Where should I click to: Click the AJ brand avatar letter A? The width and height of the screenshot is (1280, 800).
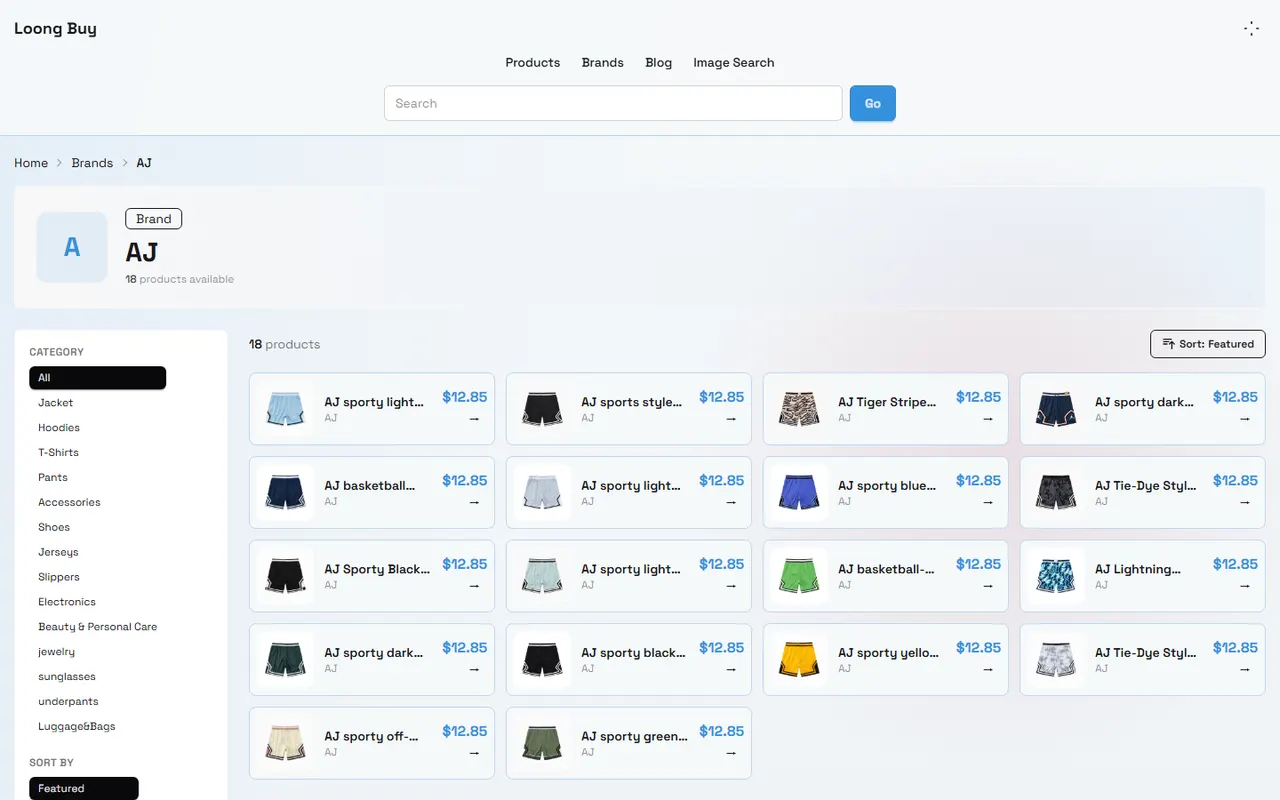[x=72, y=247]
